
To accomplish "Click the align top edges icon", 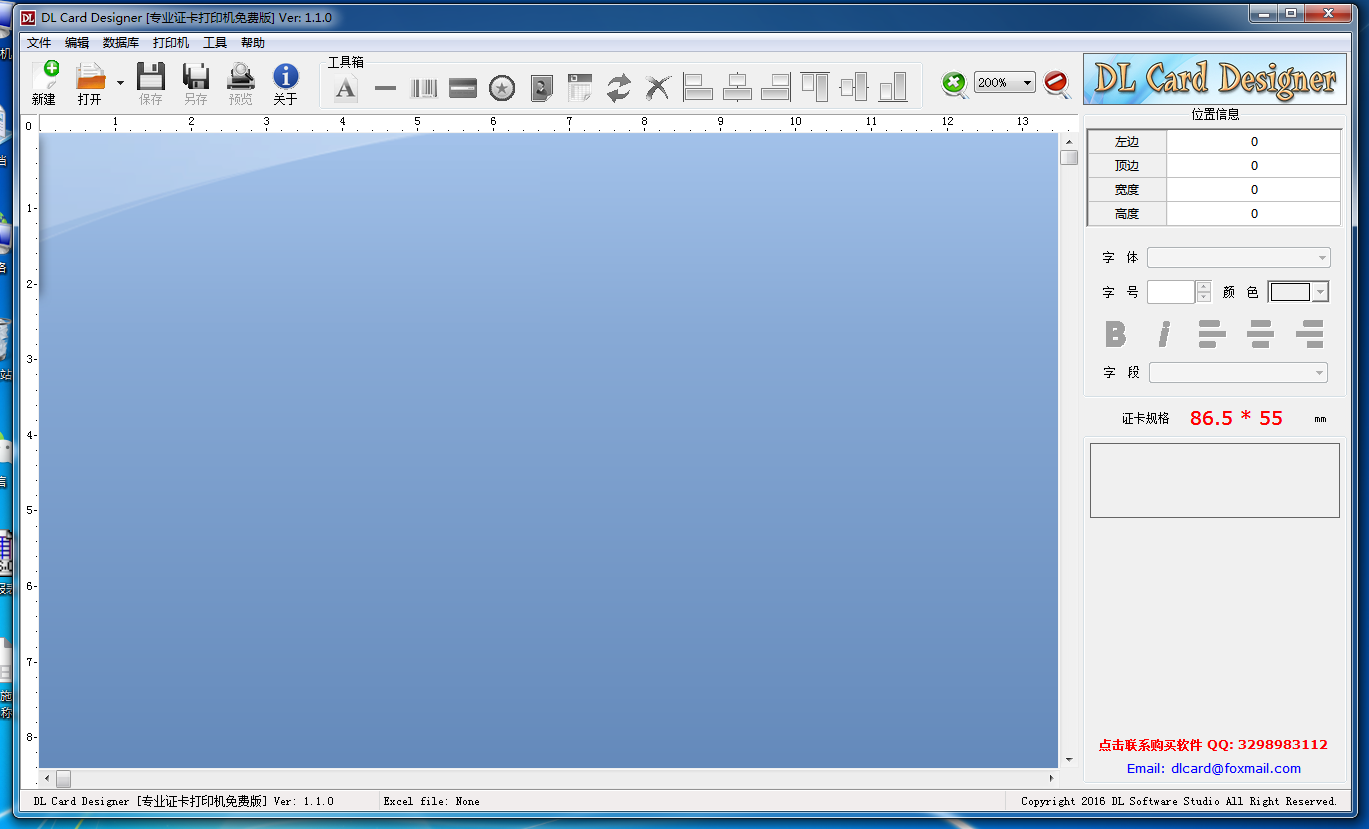I will click(x=815, y=87).
